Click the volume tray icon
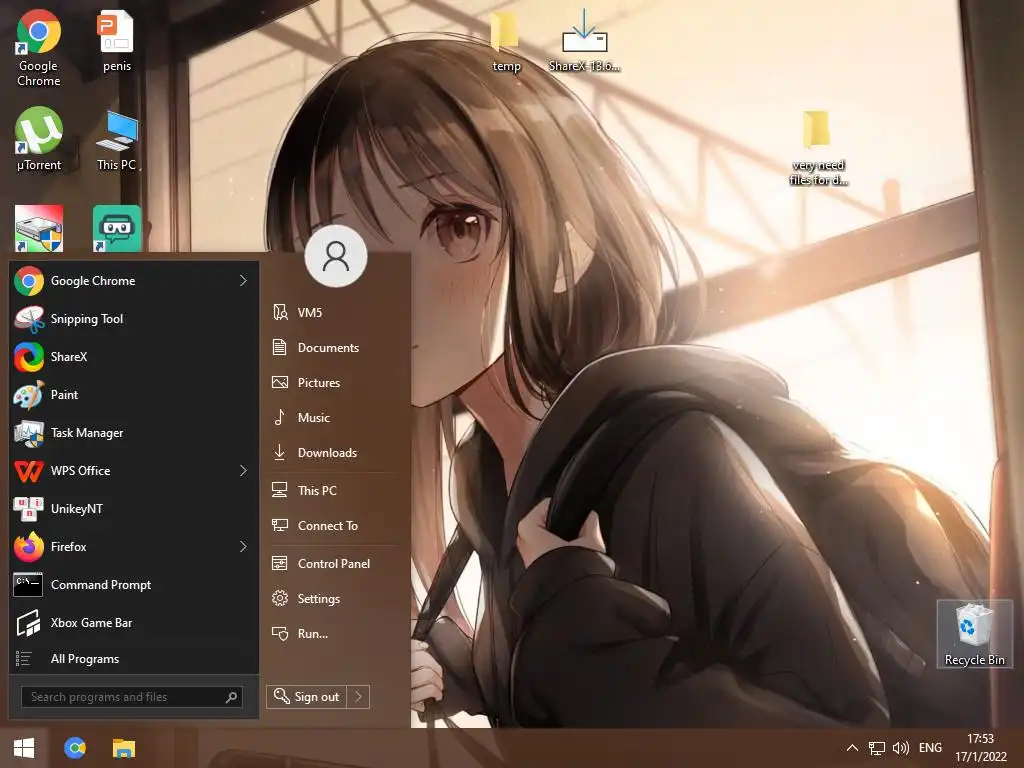Viewport: 1024px width, 768px height. (x=901, y=748)
